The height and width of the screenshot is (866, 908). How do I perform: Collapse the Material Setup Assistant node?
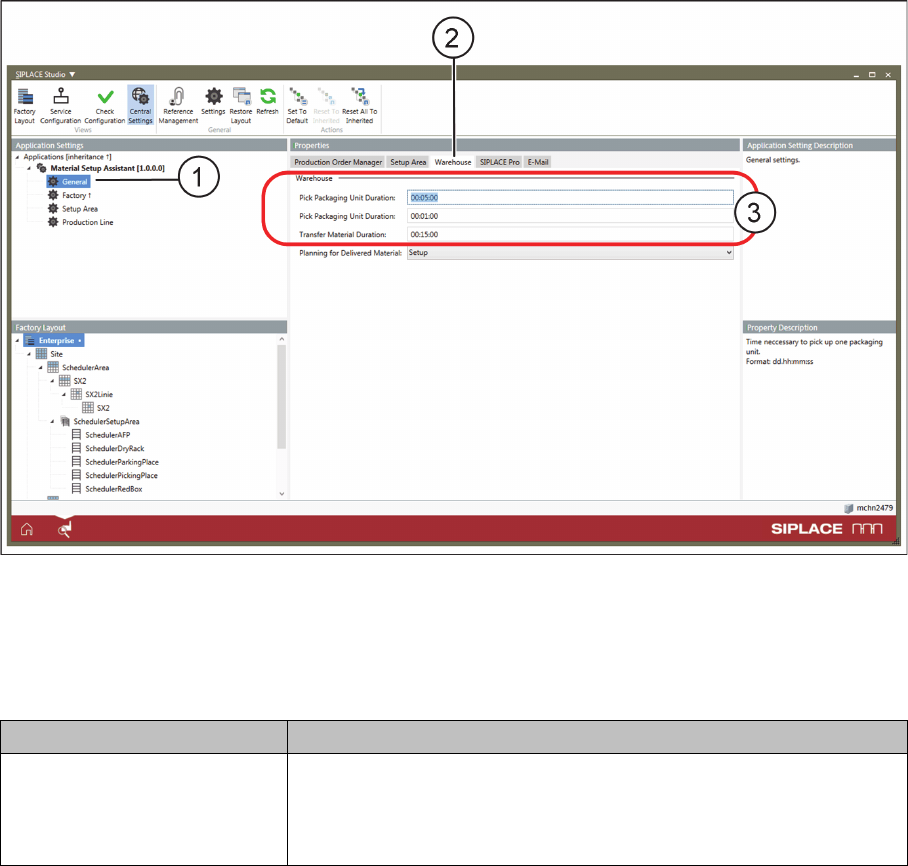29,169
